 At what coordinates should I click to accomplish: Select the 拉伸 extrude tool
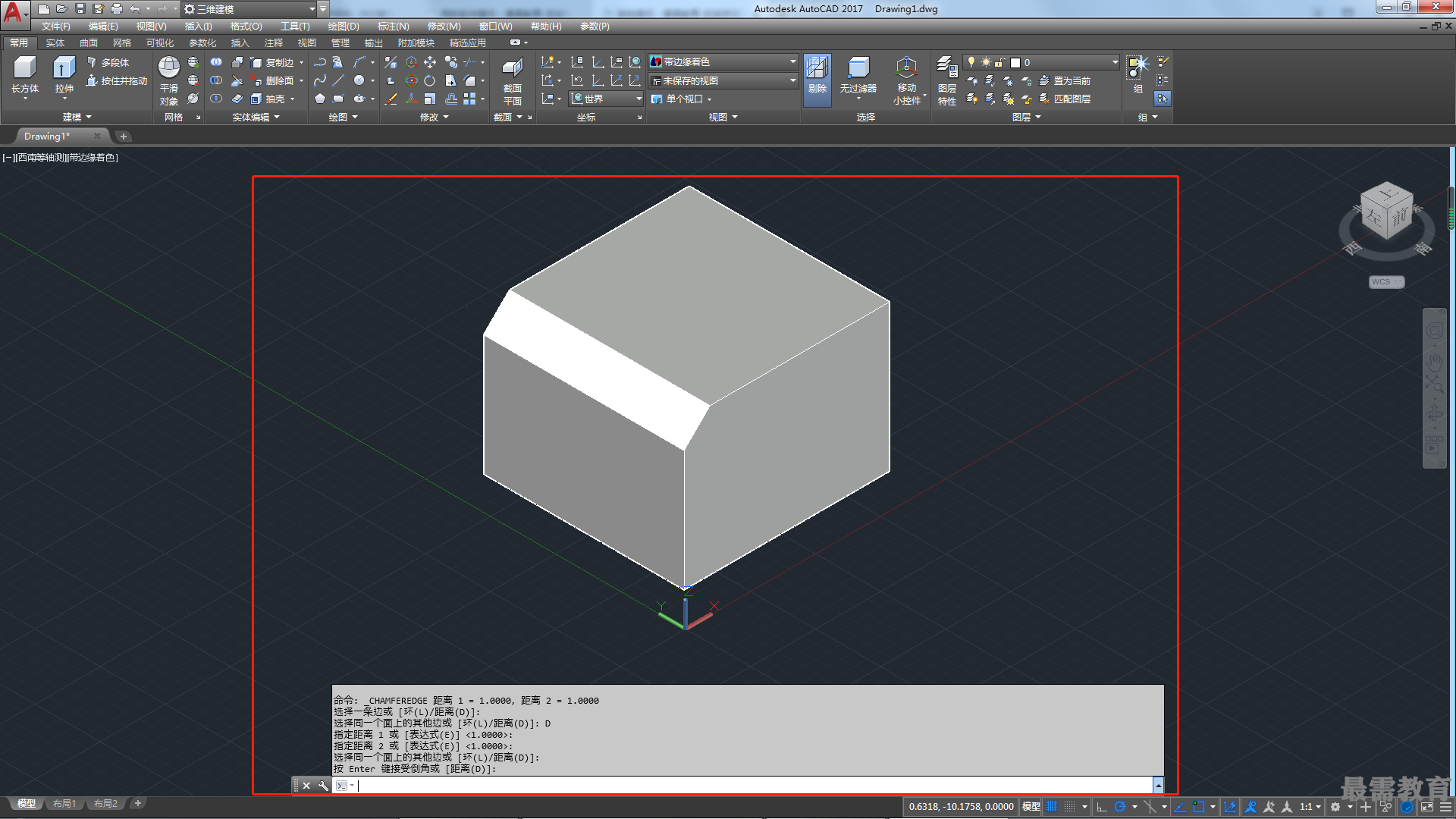64,75
